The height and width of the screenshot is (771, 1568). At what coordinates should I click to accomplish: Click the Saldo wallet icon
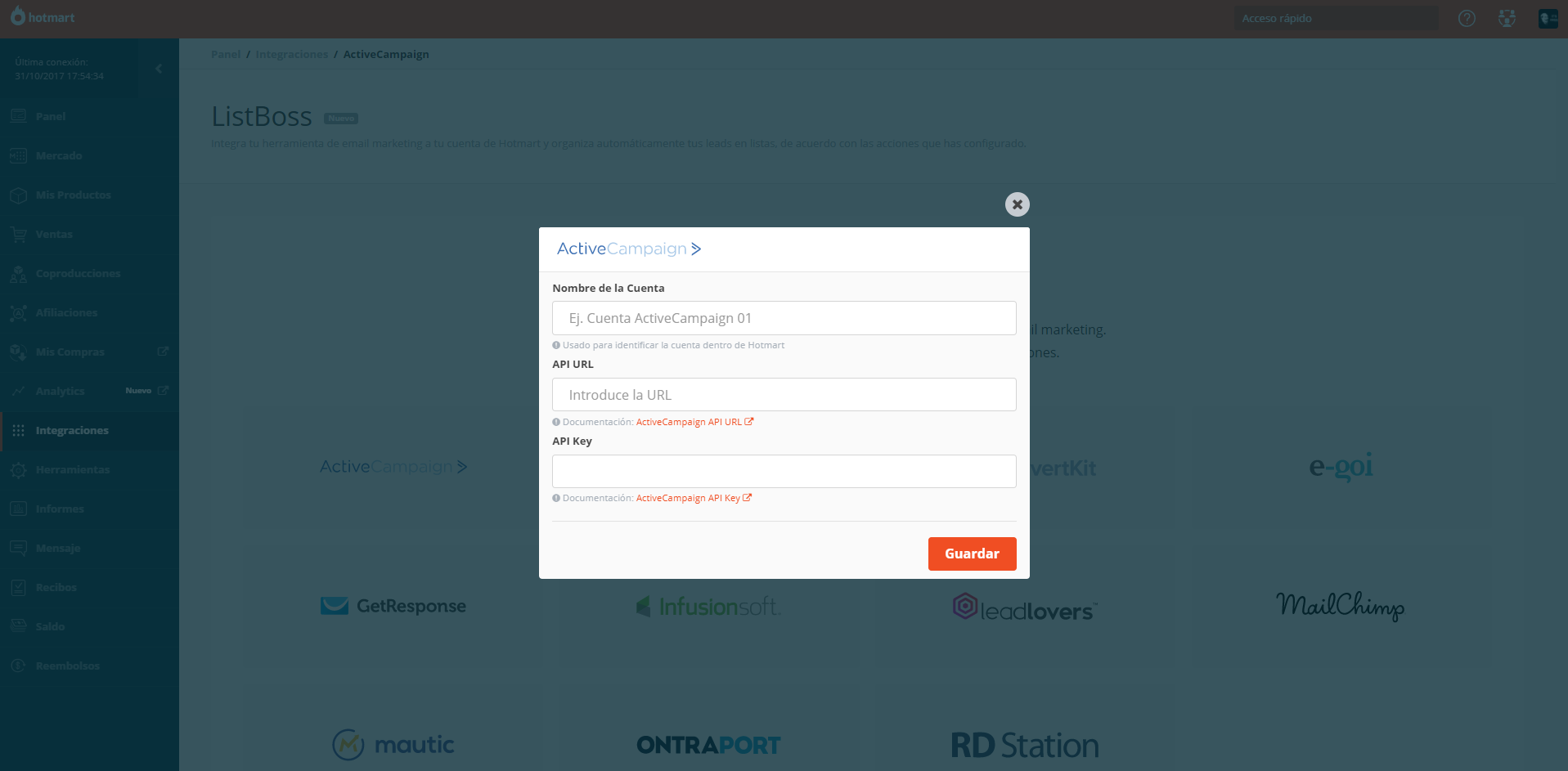coord(18,626)
